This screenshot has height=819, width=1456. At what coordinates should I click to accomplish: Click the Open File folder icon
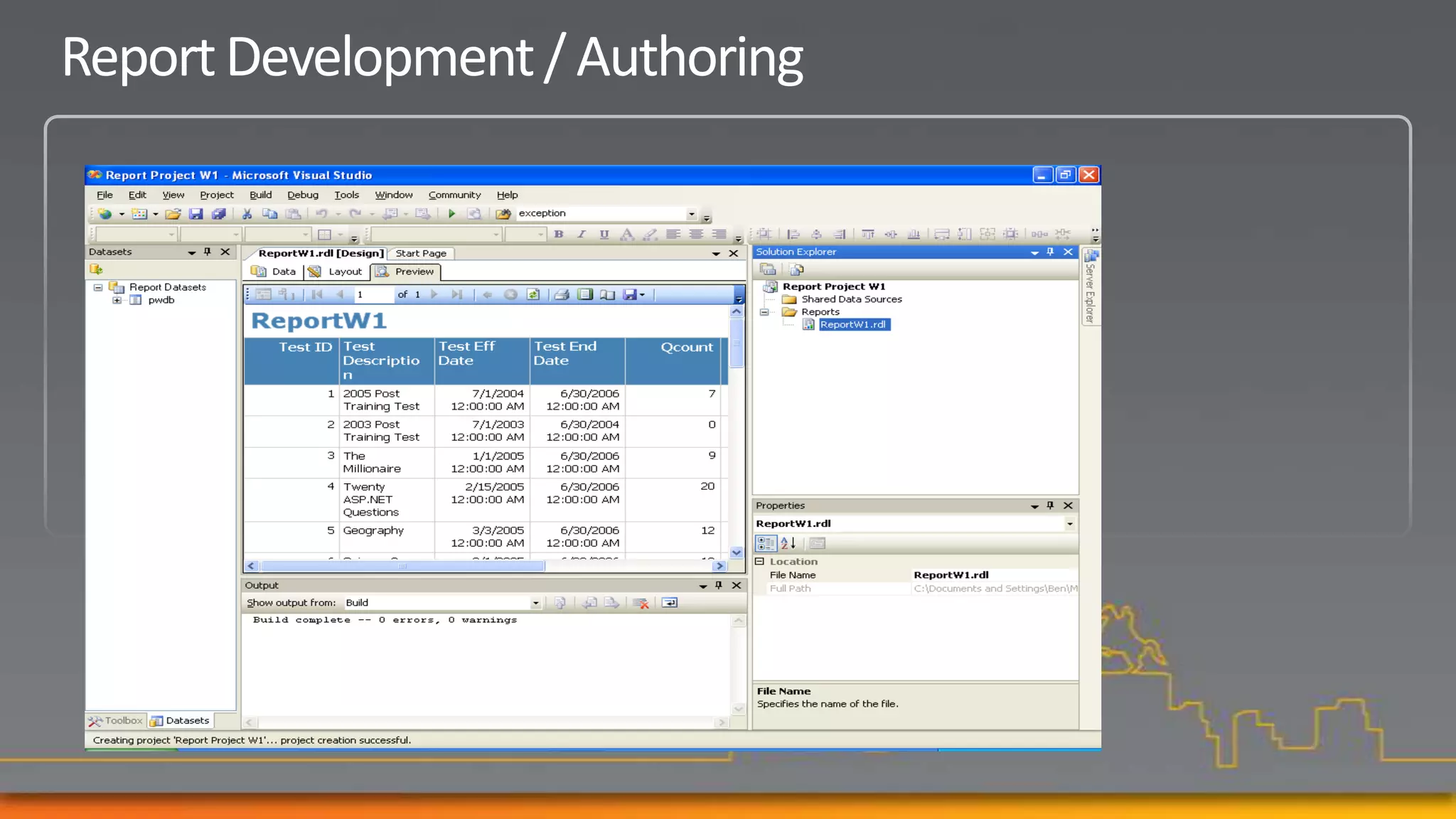point(173,214)
